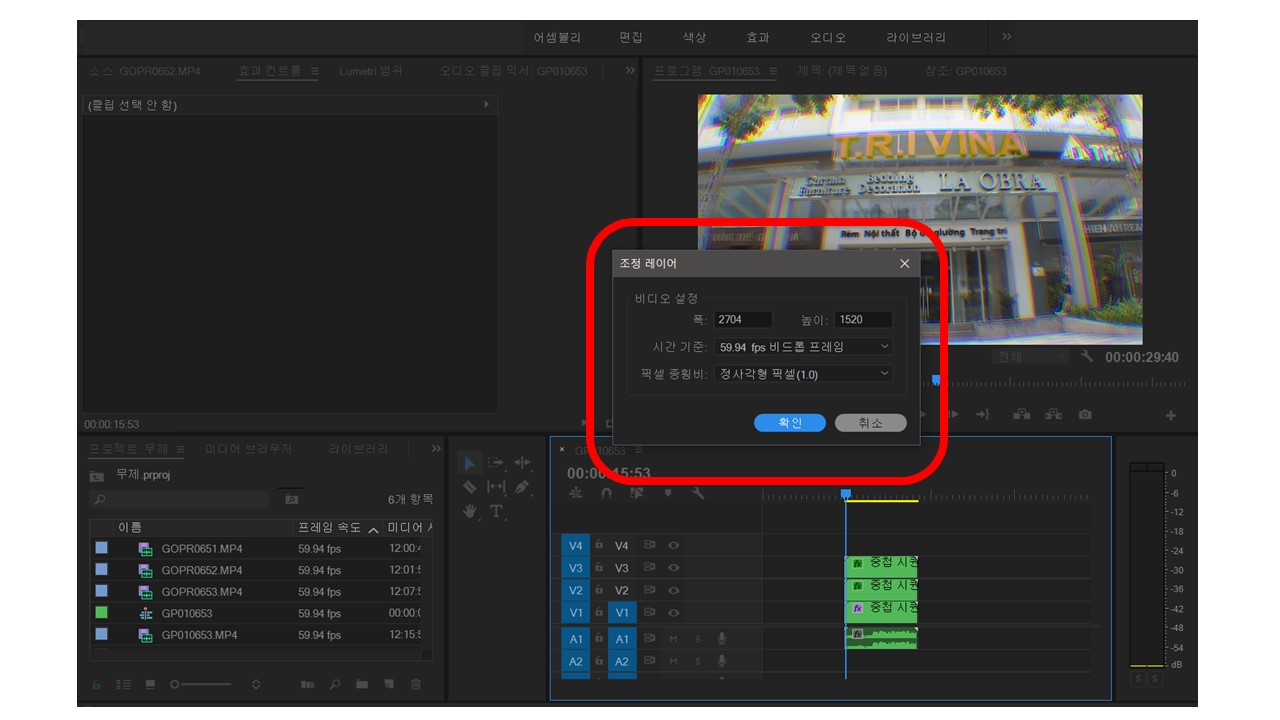Toggle nest-or-individual-clips insert mode icon
The width and height of the screenshot is (1280, 720).
pos(576,493)
